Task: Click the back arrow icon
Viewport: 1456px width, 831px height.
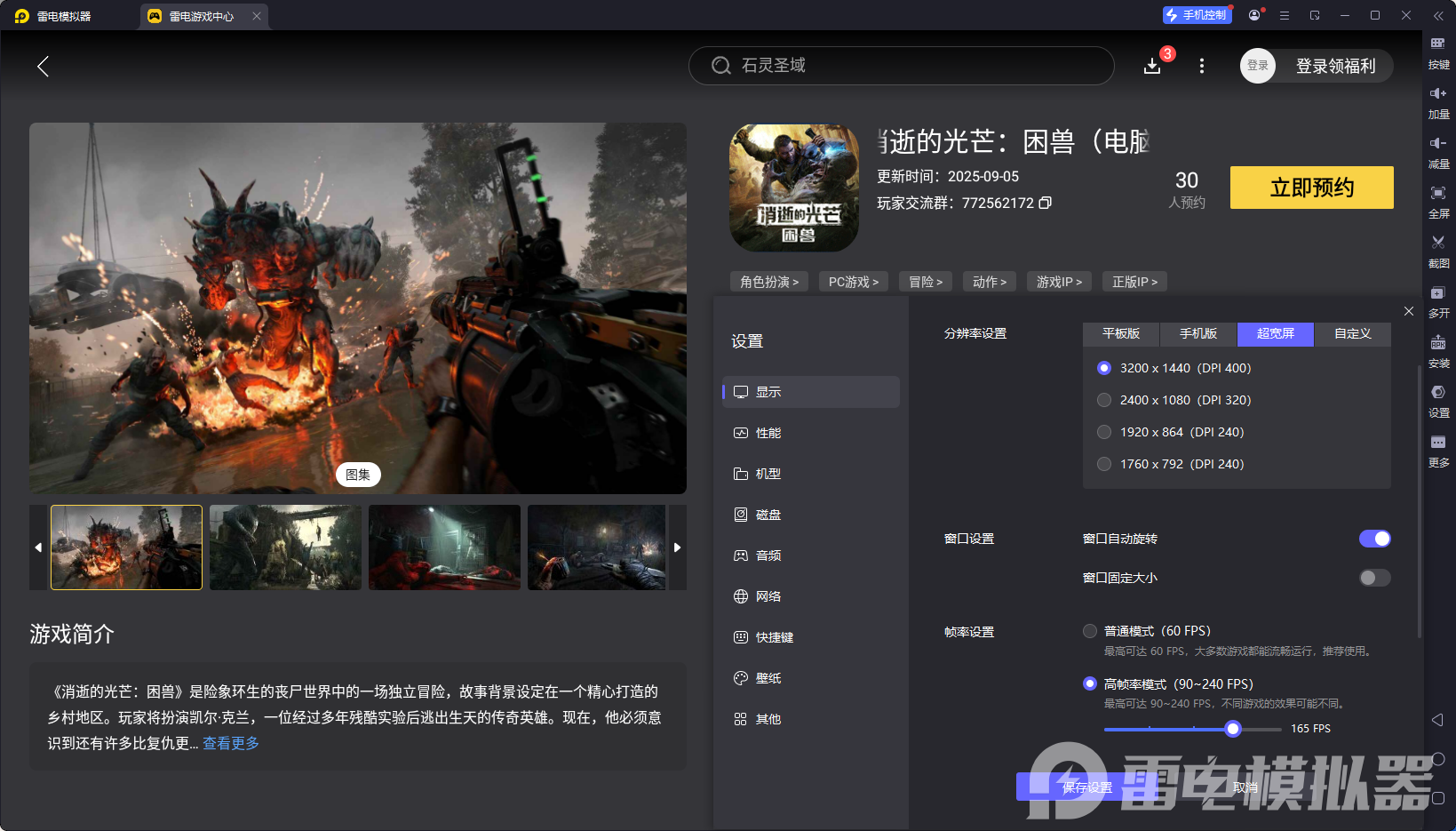Action: coord(43,66)
